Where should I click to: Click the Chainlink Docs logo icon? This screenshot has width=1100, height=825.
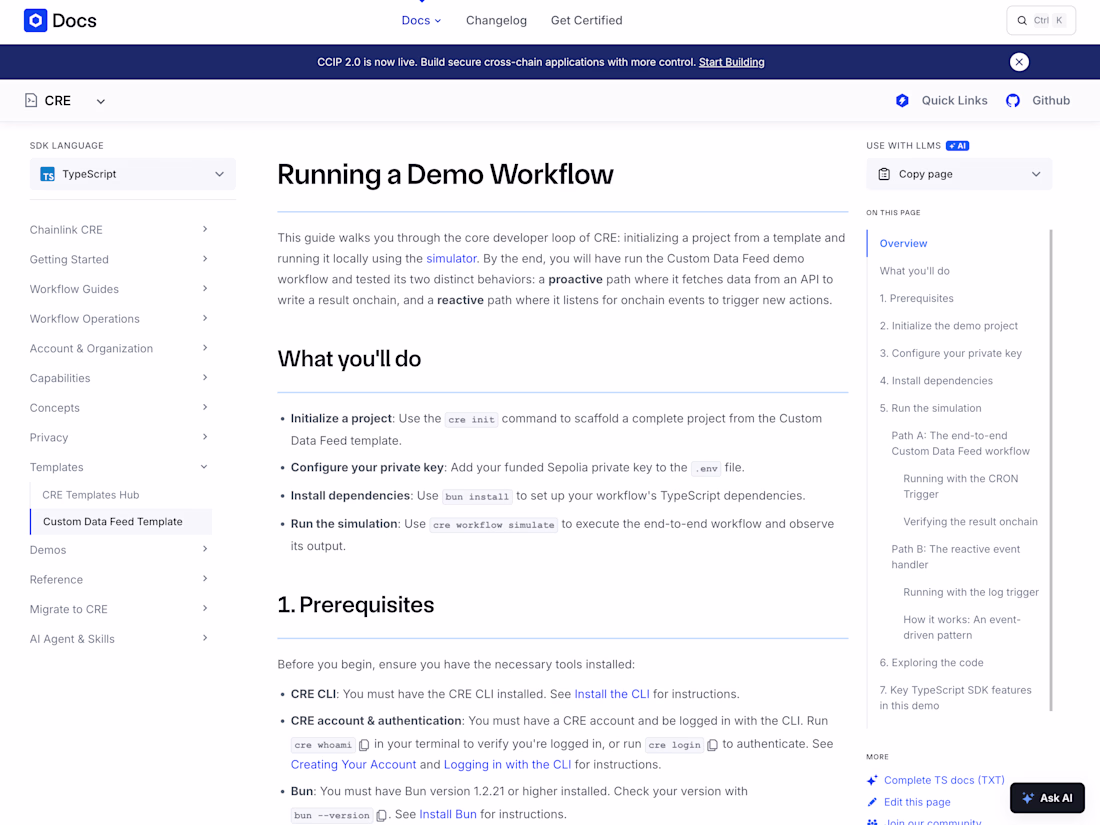click(35, 20)
